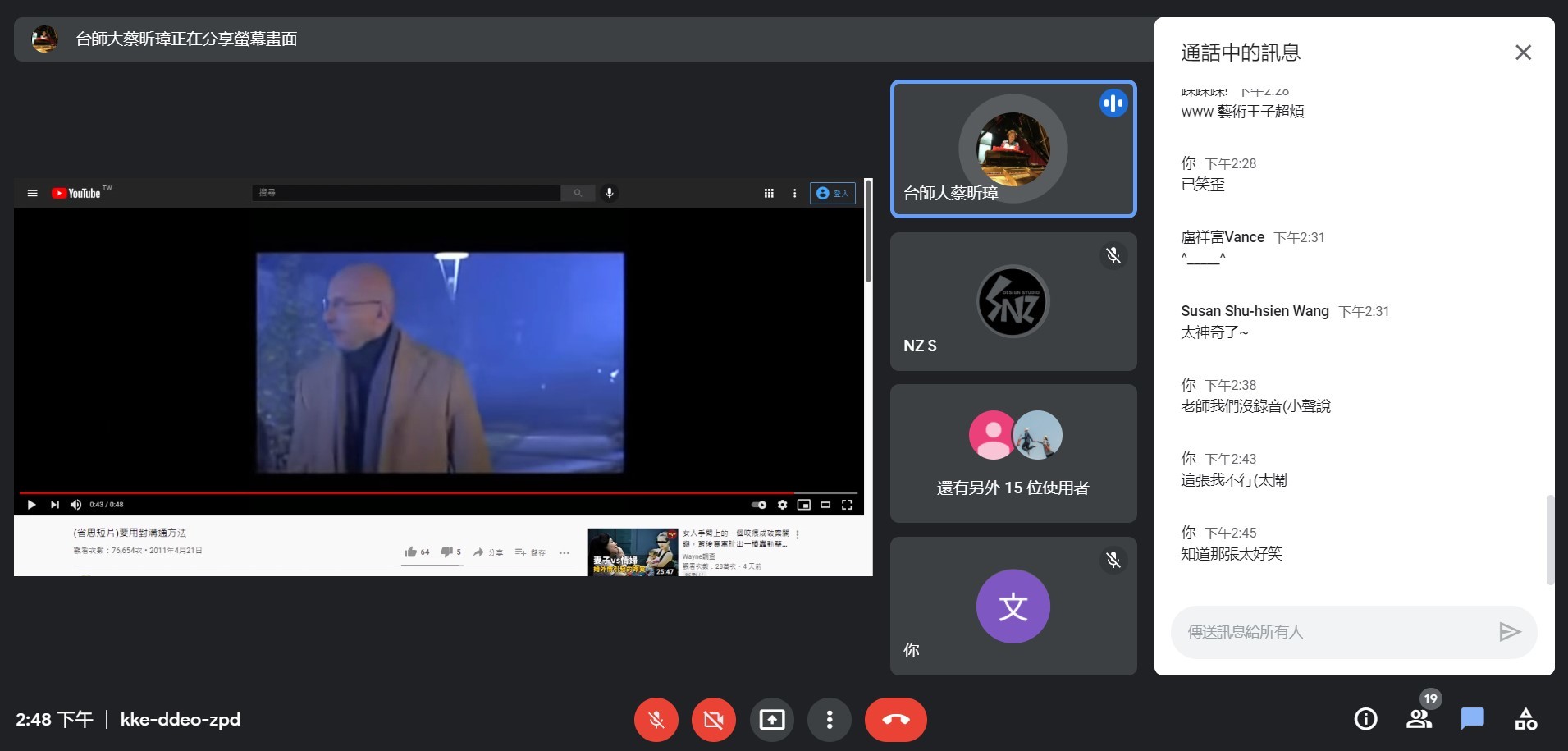The height and width of the screenshot is (751, 1568).
Task: Seek on the red video progress bar
Action: point(438,493)
